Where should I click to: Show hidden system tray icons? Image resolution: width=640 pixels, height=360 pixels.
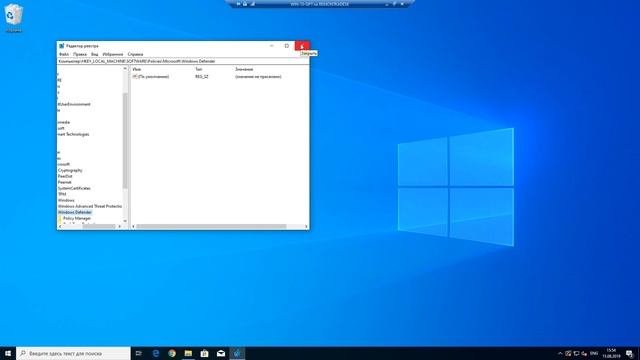(x=560, y=353)
